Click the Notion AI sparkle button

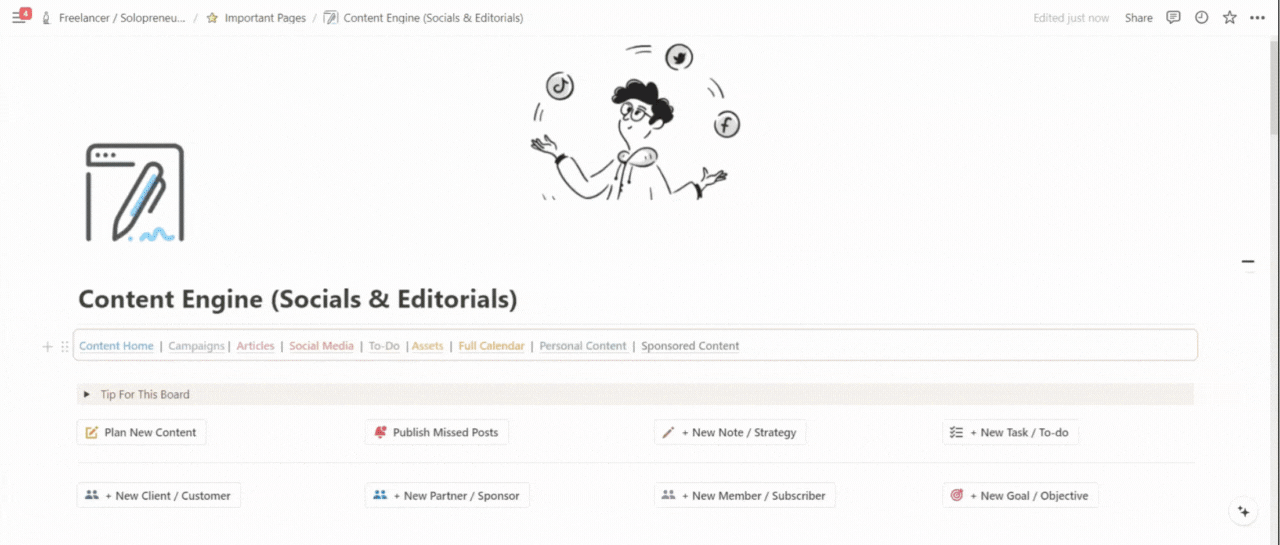click(1244, 511)
